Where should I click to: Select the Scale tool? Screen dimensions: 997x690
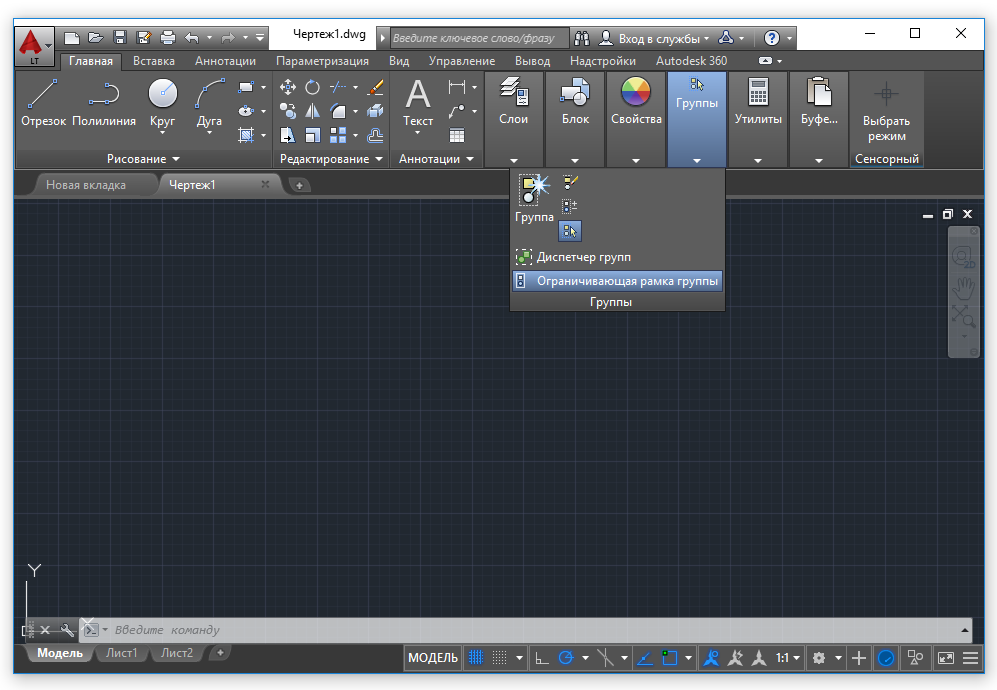pyautogui.click(x=312, y=135)
